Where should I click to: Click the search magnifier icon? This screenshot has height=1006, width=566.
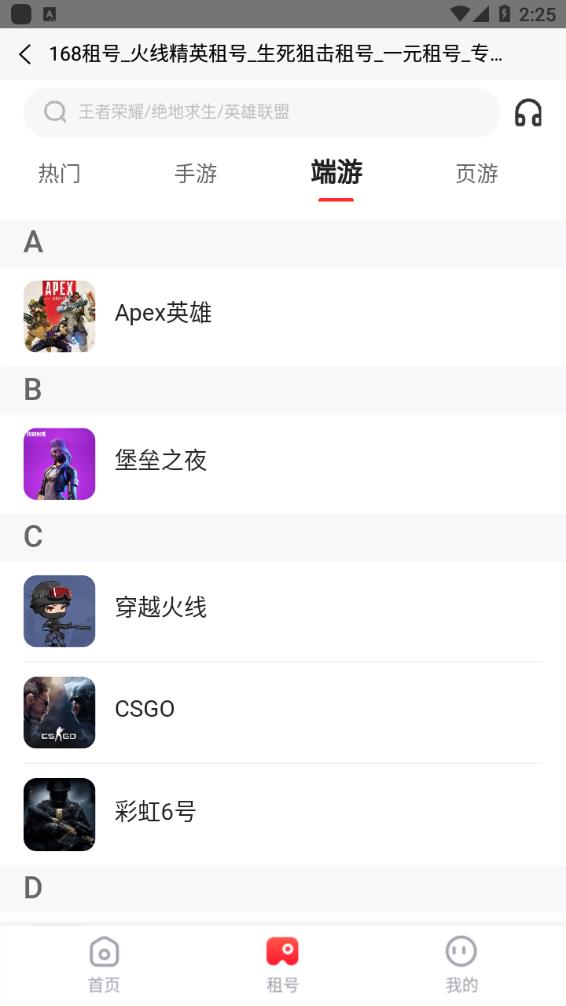click(x=55, y=112)
